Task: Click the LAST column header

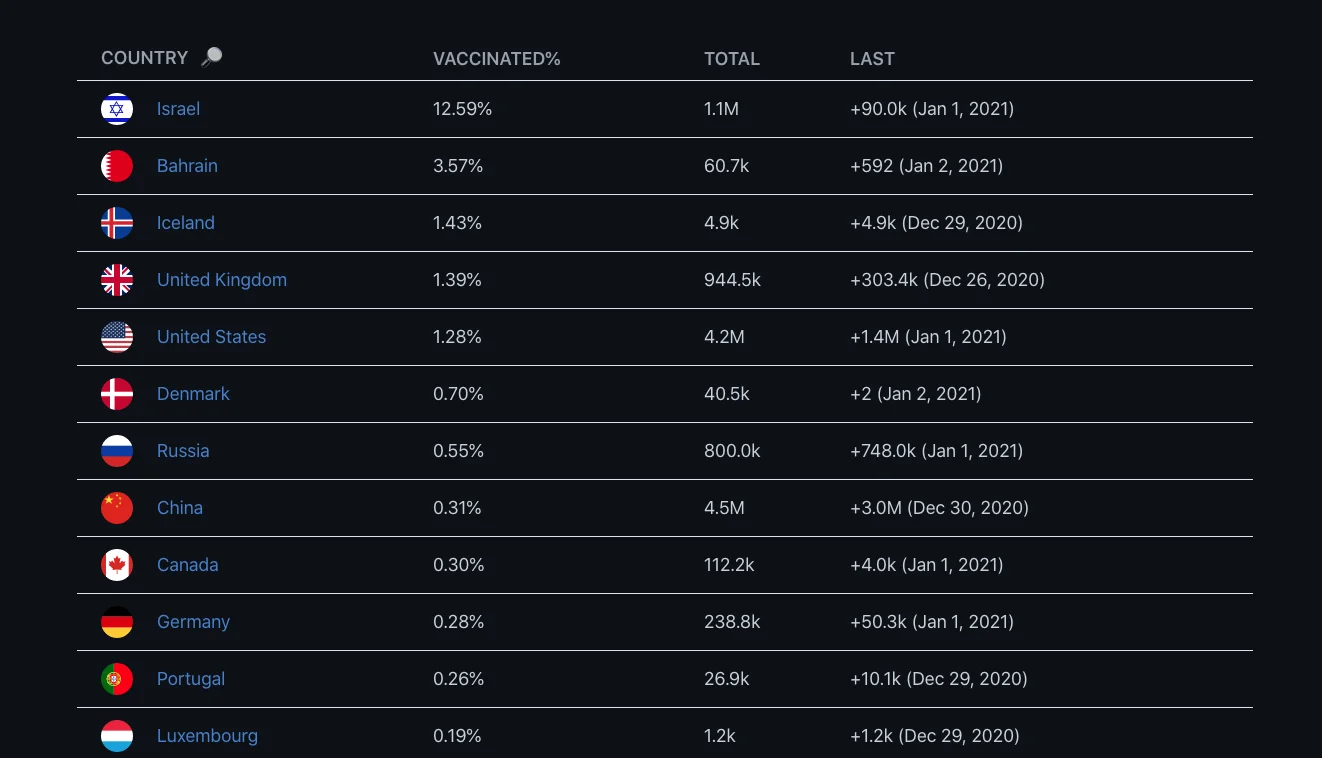Action: 872,59
